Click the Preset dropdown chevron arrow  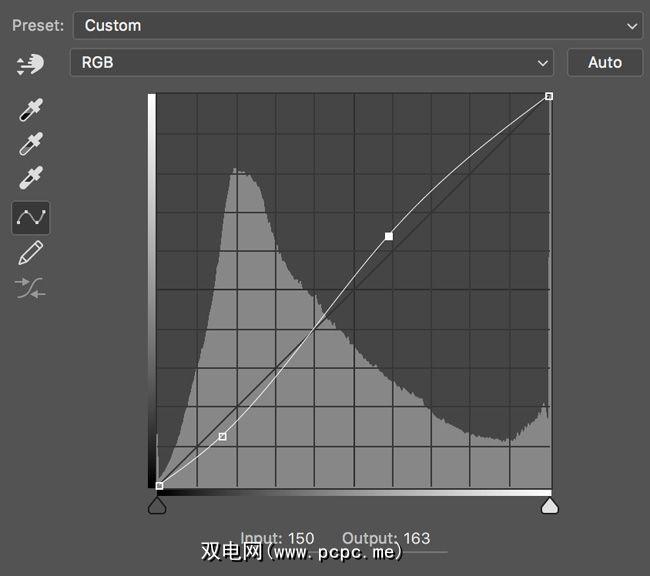coord(631,25)
